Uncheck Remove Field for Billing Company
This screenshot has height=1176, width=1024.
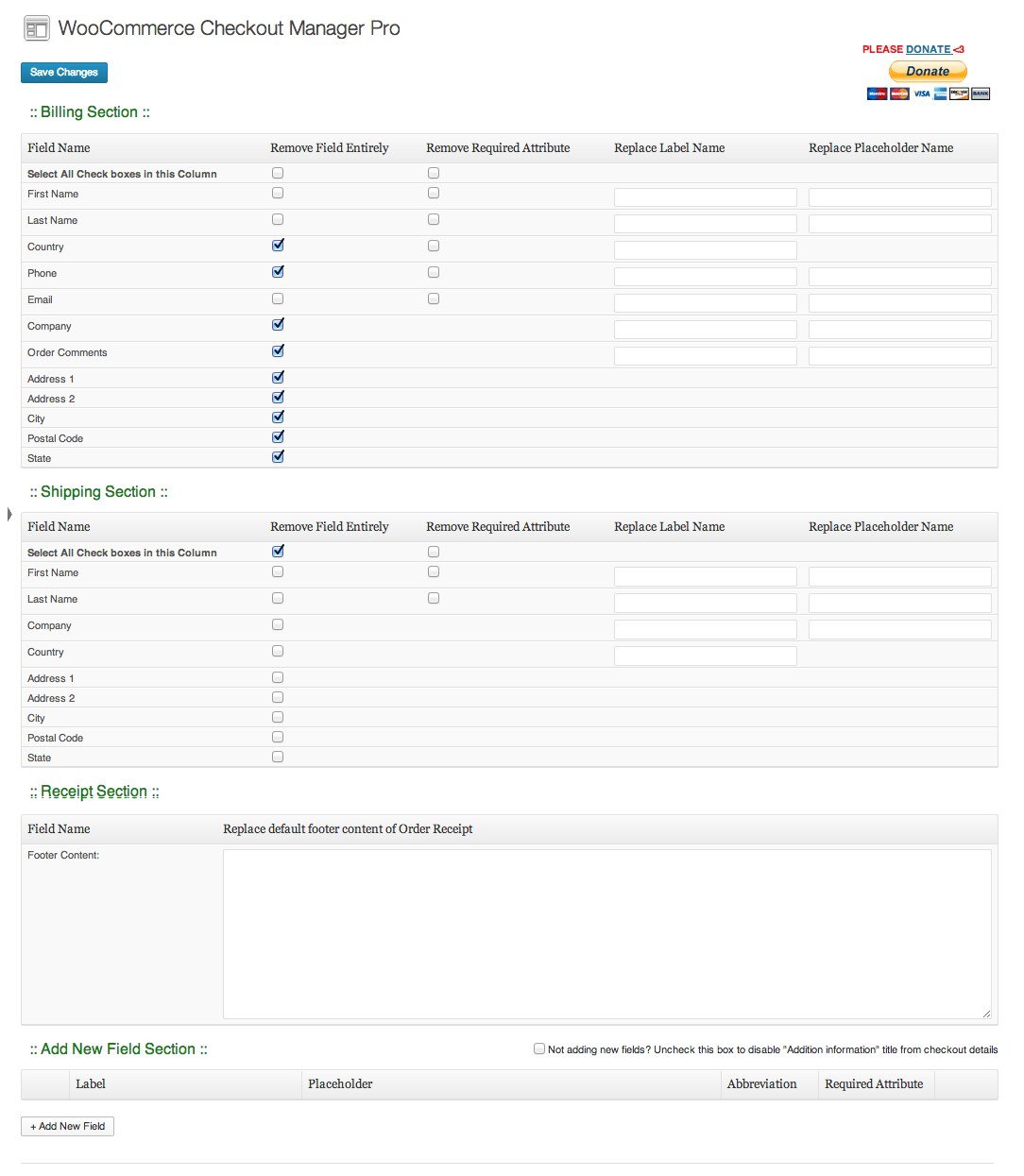pos(278,325)
